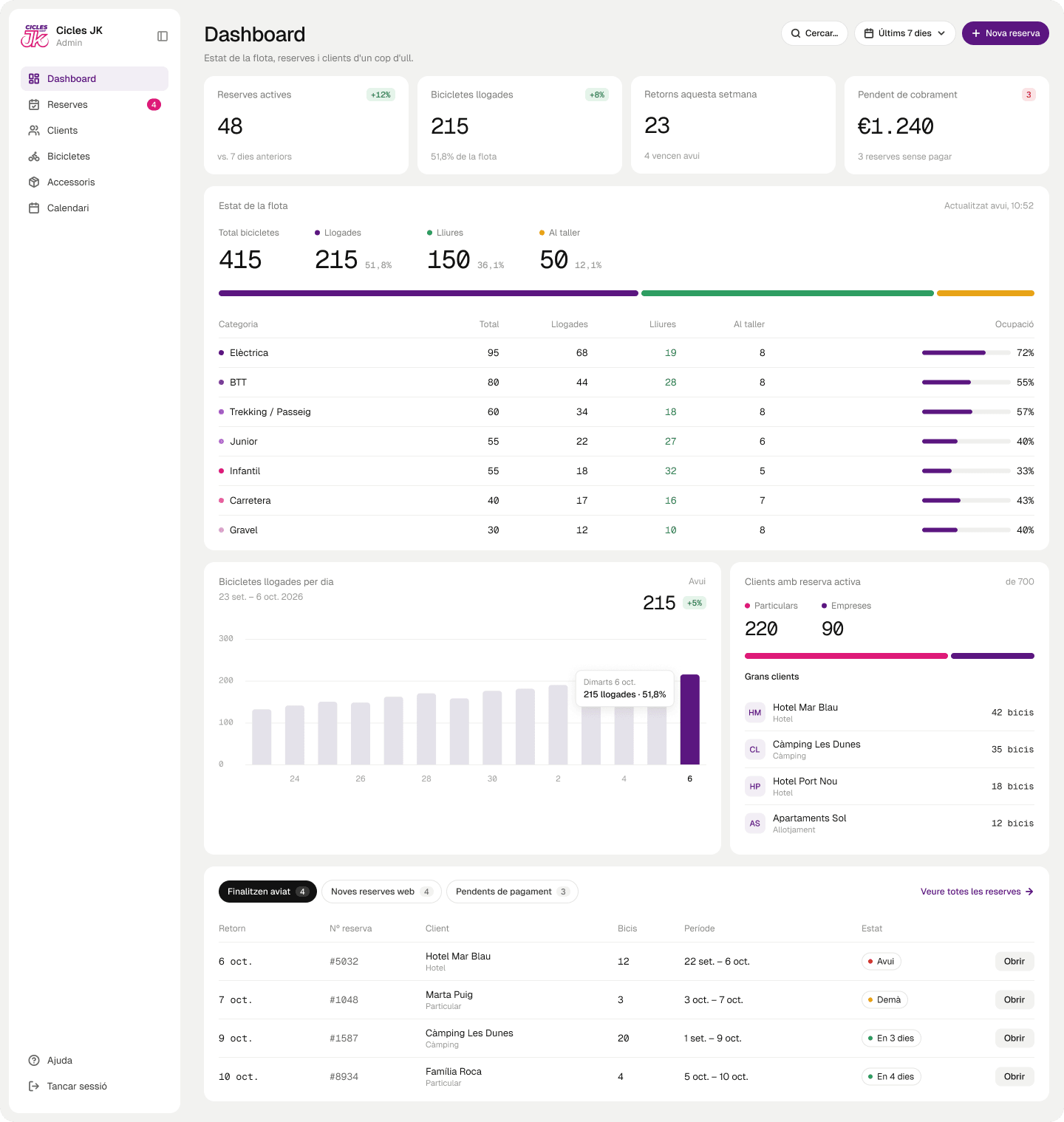This screenshot has width=1064, height=1122.
Task: Select the Finalitzen aviat tab
Action: point(267,892)
